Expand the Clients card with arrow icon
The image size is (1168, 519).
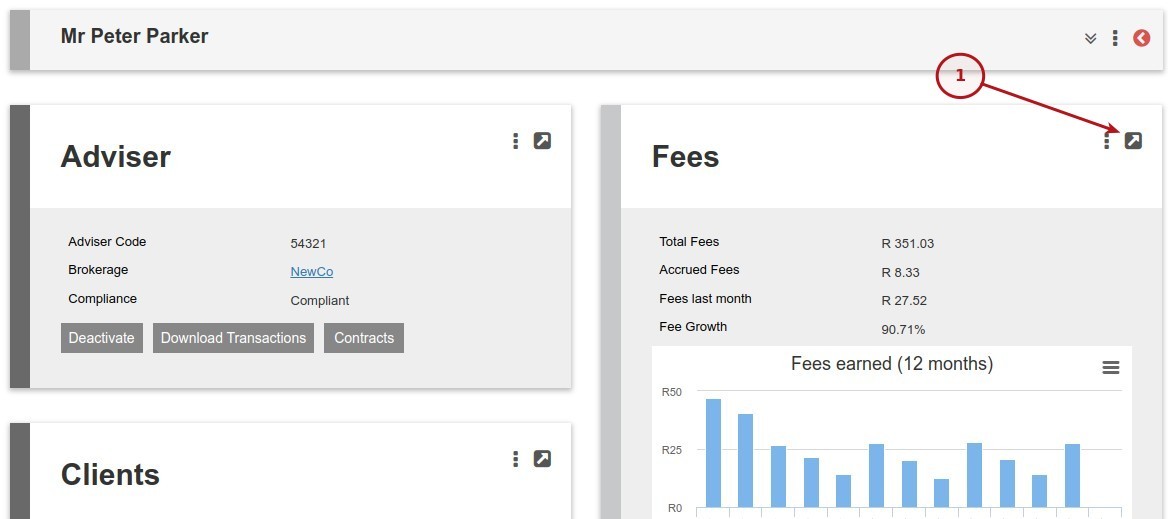coord(542,459)
